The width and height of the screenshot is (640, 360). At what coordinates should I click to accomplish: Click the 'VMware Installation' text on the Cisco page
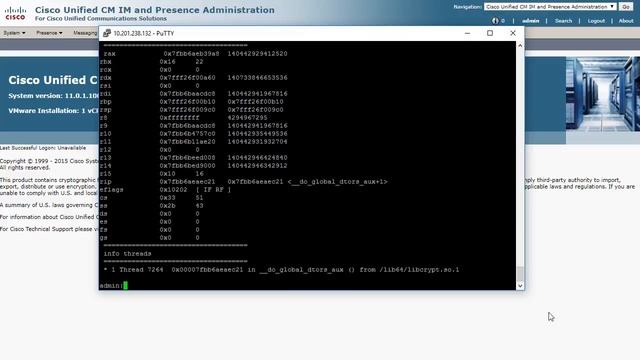pos(53,111)
